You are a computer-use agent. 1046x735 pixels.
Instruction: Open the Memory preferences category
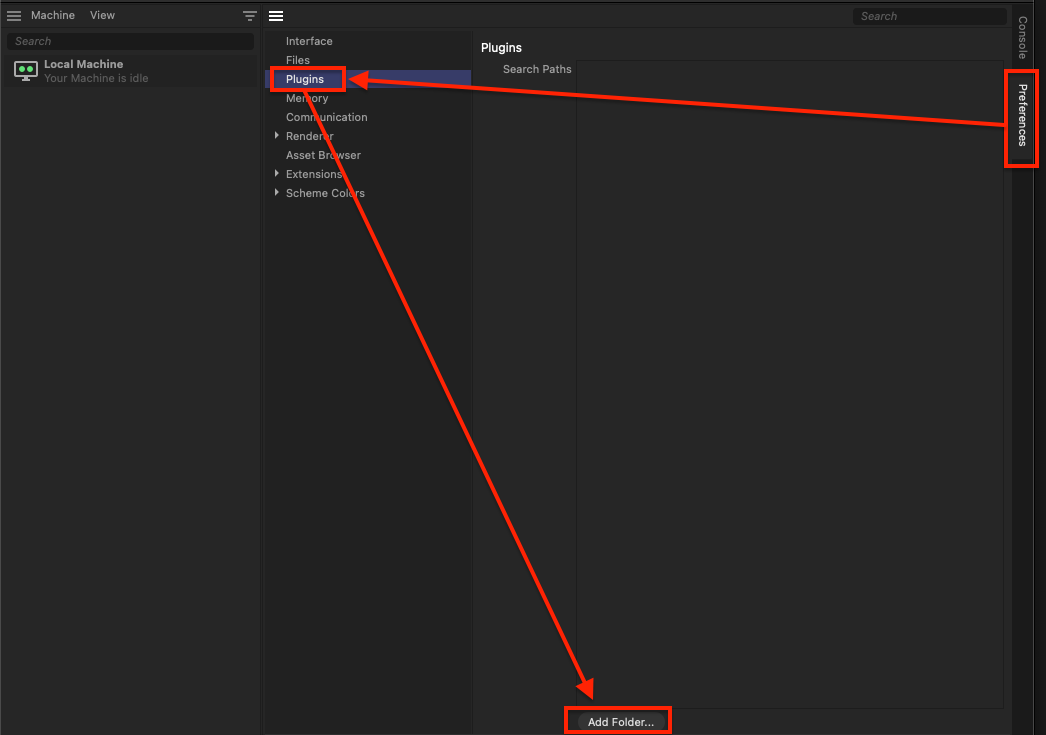(307, 98)
